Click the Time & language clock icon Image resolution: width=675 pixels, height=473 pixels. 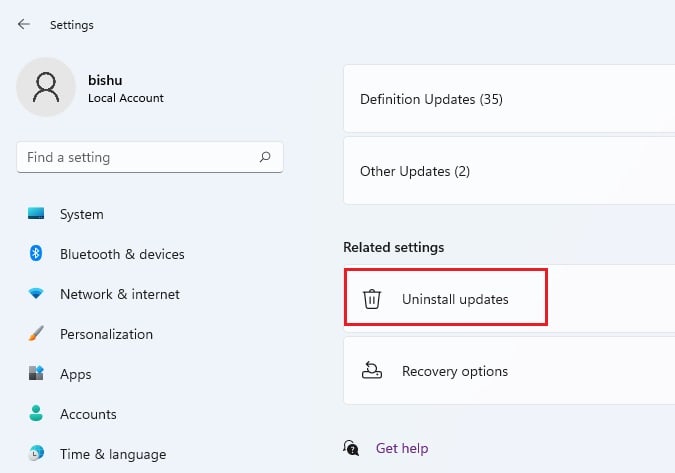click(36, 453)
